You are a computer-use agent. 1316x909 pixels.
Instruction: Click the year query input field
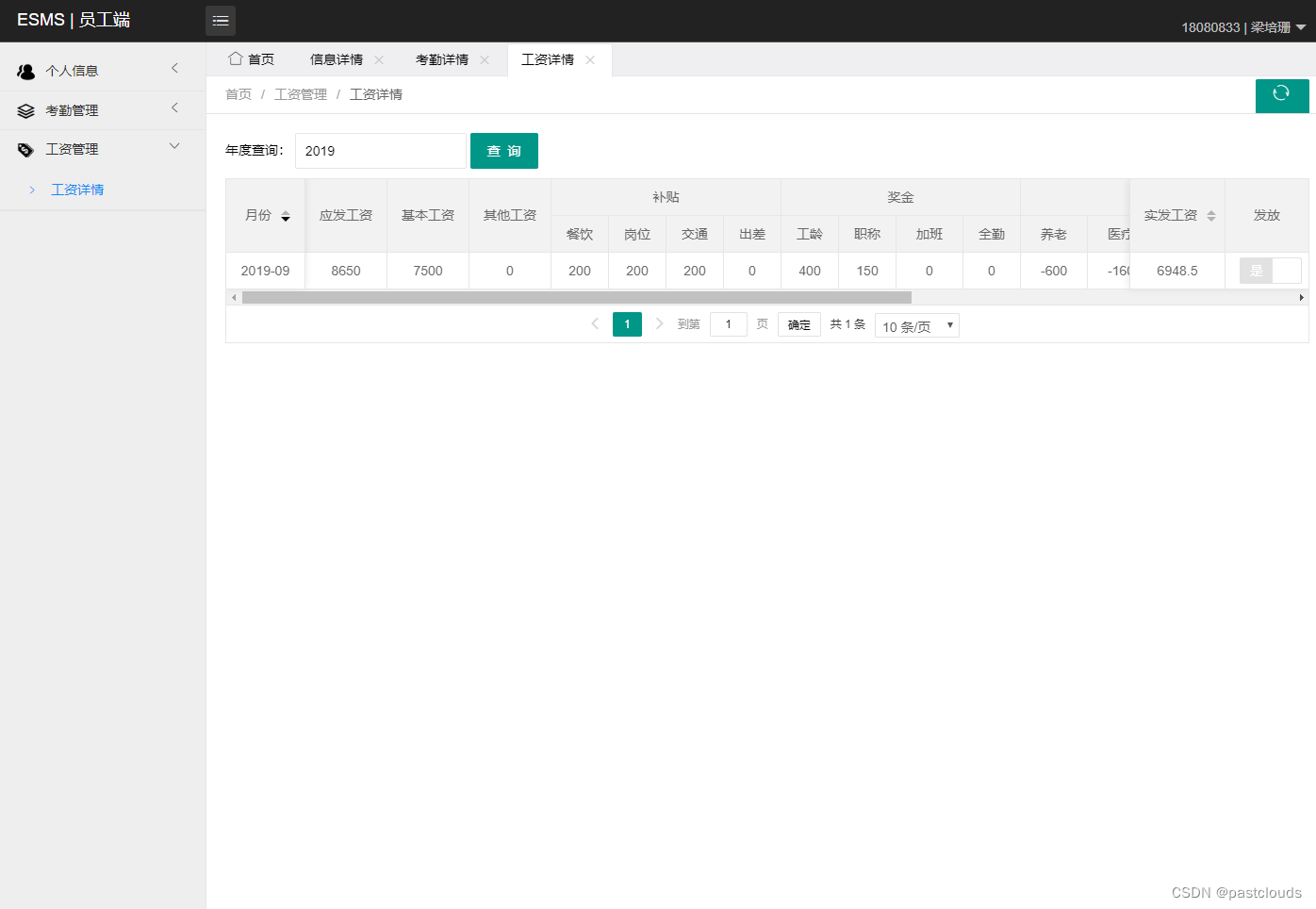(x=380, y=151)
